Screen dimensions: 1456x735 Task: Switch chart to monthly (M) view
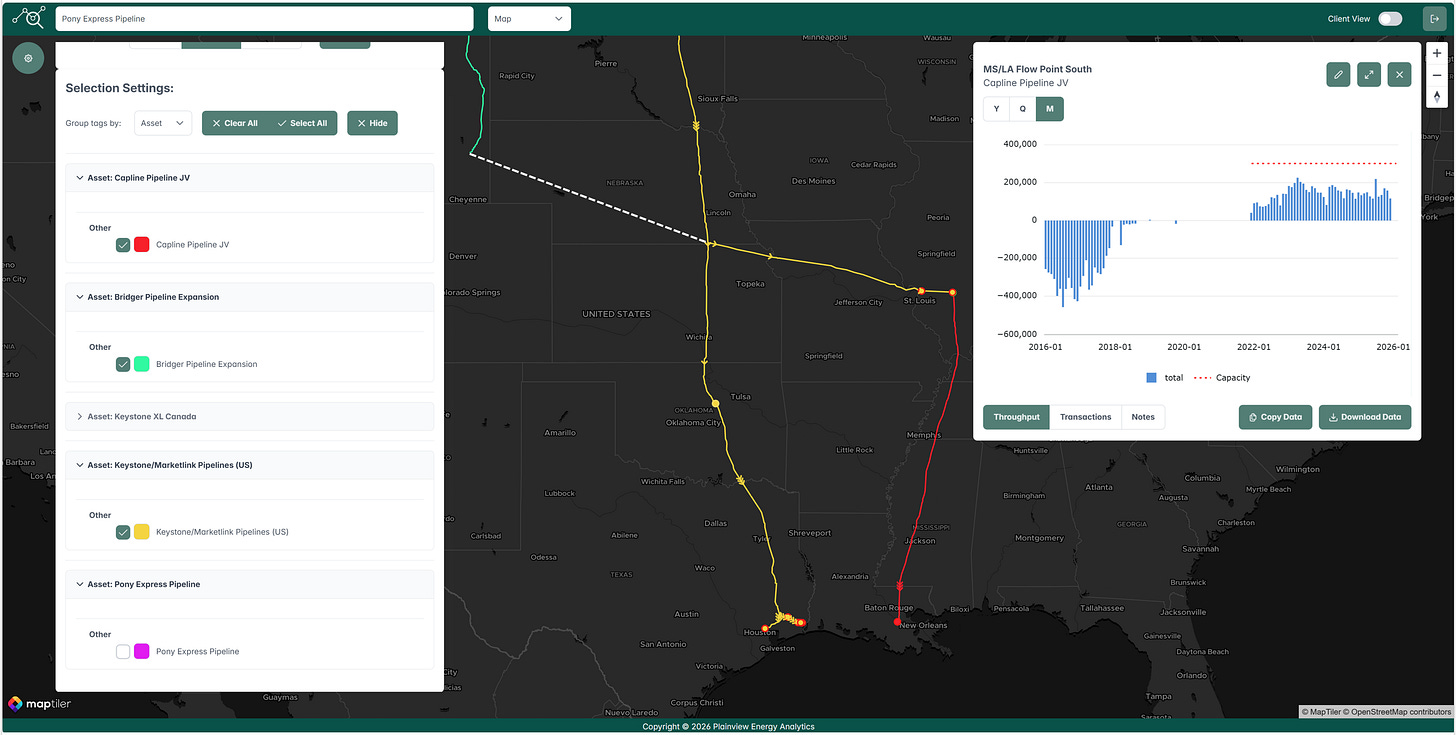coord(1050,109)
